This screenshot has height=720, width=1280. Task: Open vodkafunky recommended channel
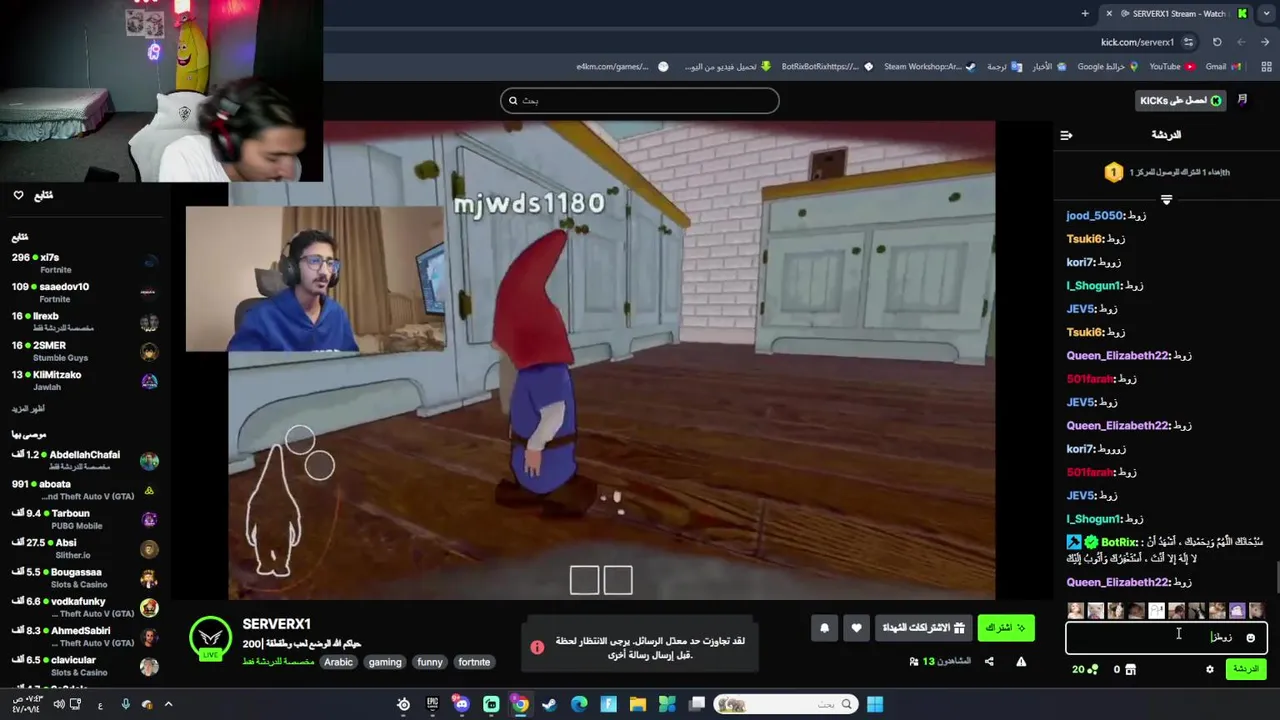click(85, 607)
